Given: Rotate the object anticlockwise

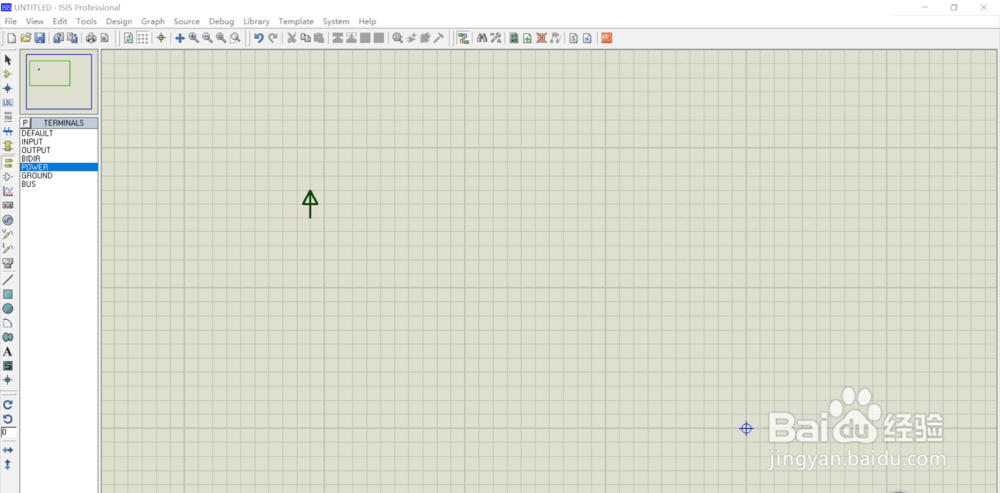Looking at the screenshot, I should point(8,419).
